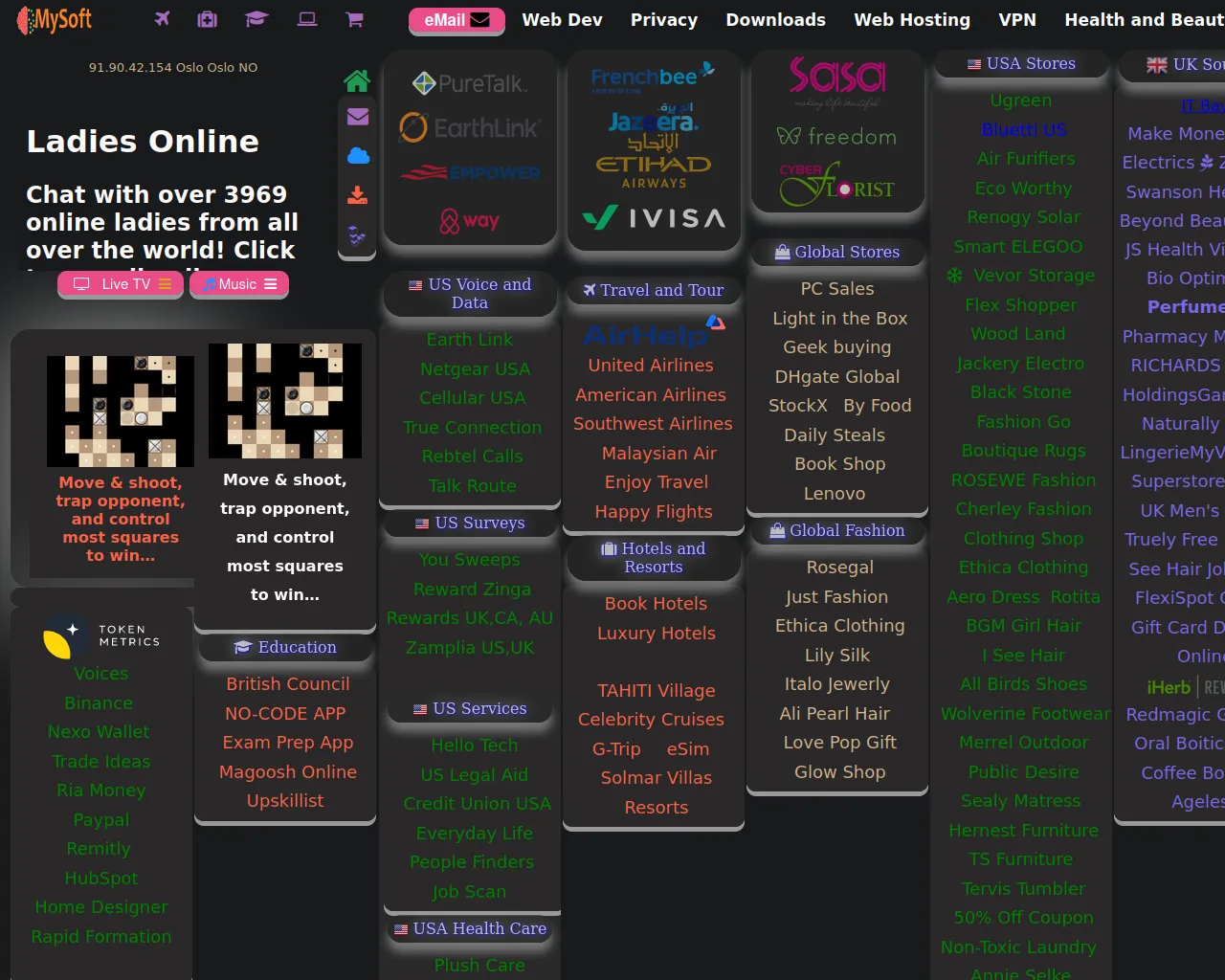Select the VPN menu item
The height and width of the screenshot is (980, 1225).
1017,20
